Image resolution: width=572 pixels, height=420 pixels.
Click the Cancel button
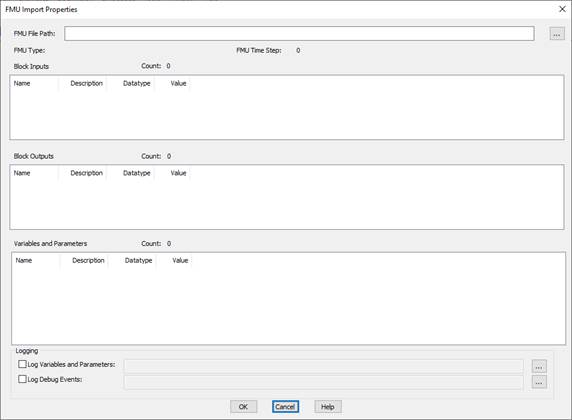point(285,406)
